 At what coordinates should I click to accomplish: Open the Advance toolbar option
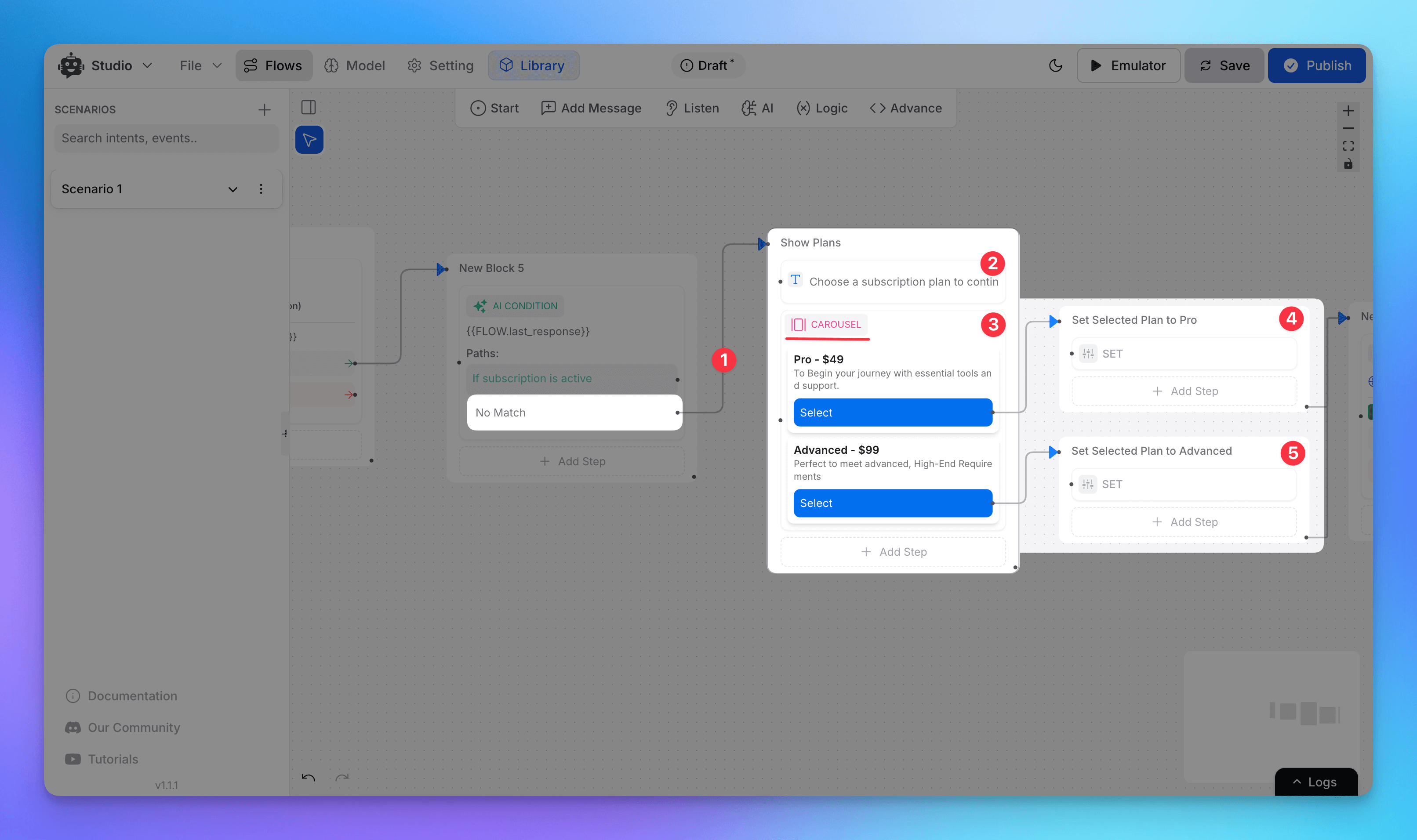[x=906, y=108]
